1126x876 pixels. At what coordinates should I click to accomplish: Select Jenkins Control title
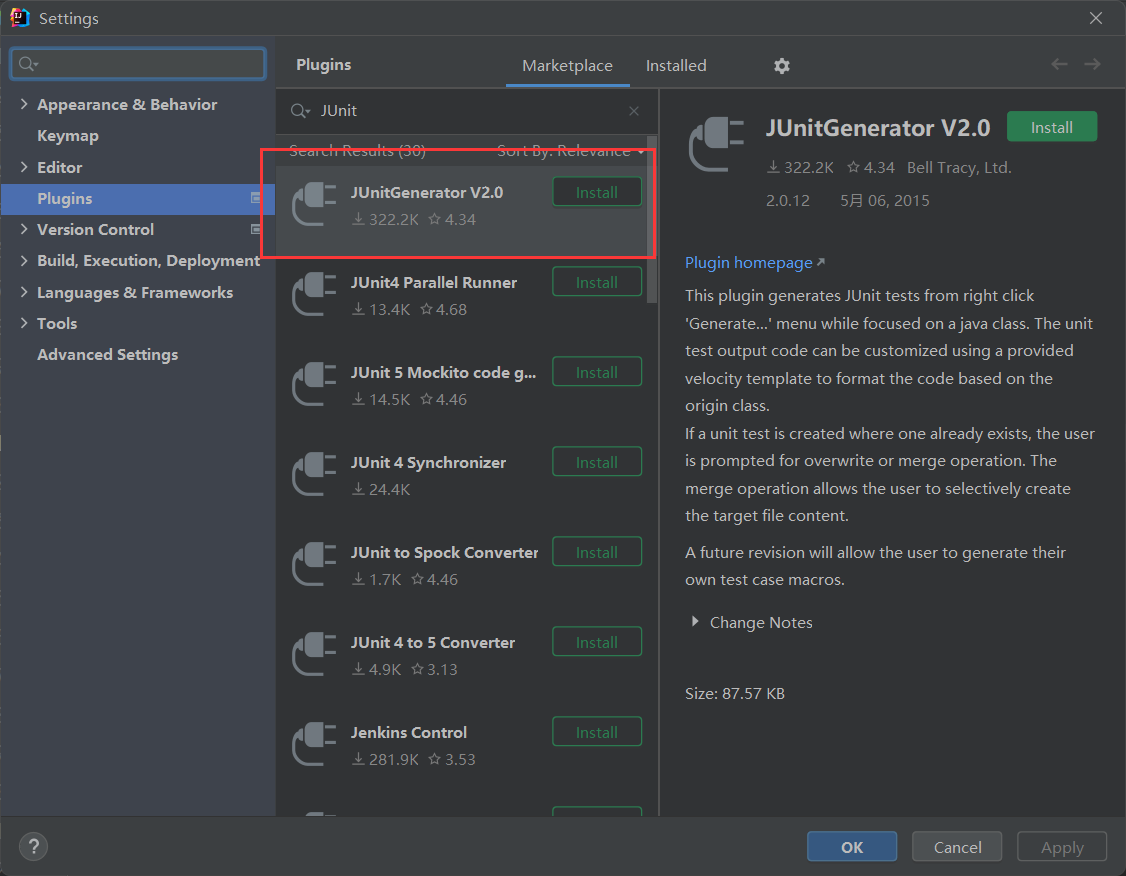(409, 732)
